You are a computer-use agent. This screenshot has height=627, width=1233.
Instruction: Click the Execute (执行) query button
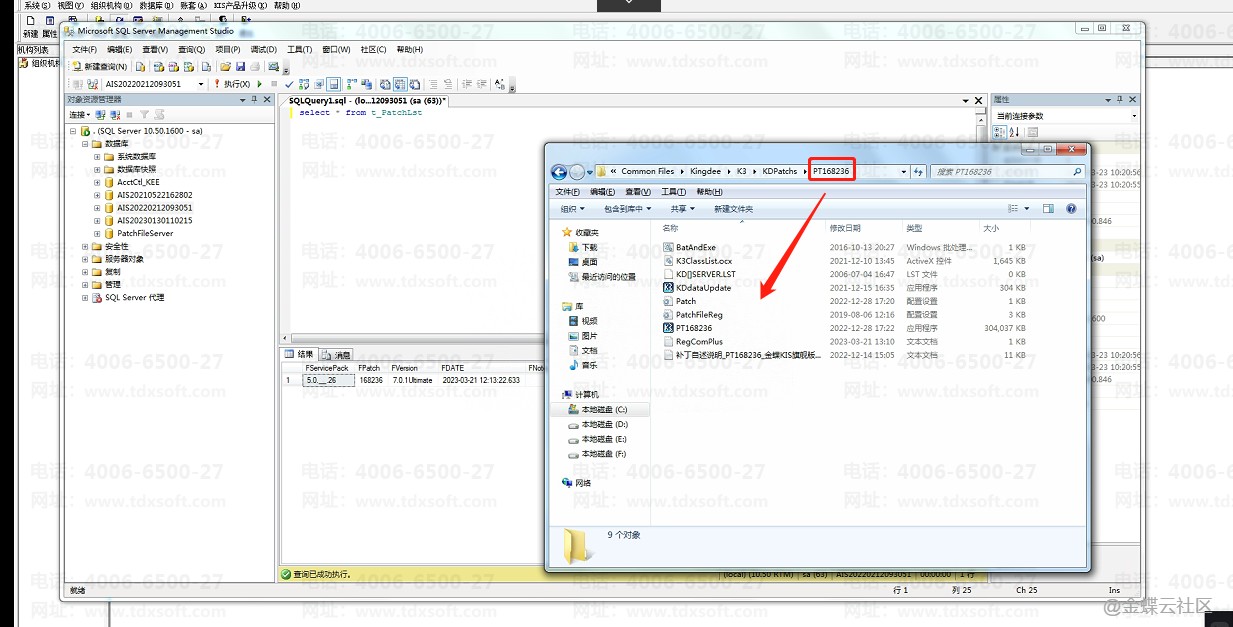pos(236,85)
